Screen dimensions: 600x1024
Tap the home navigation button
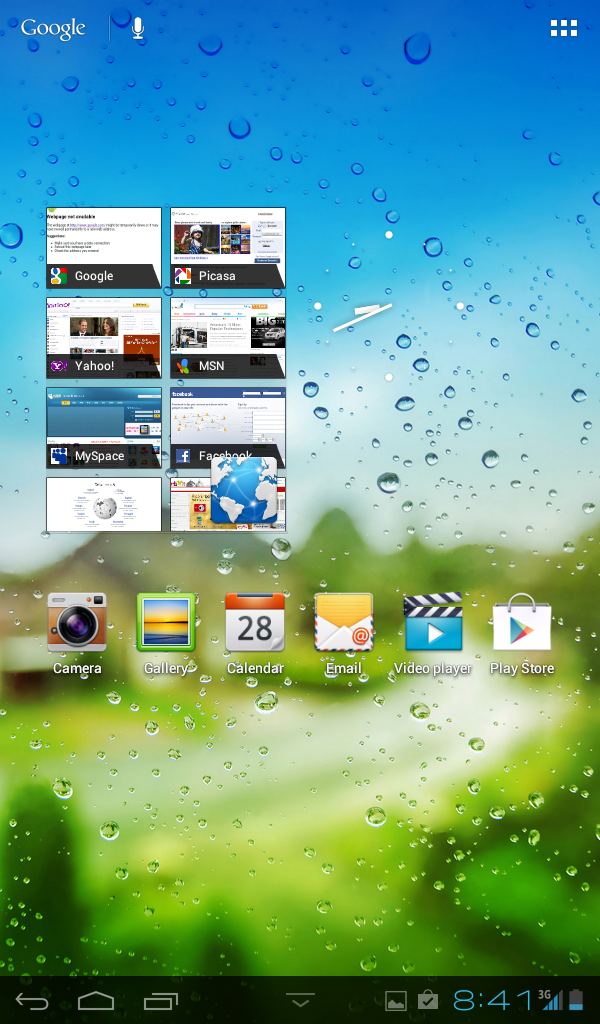tap(96, 1000)
